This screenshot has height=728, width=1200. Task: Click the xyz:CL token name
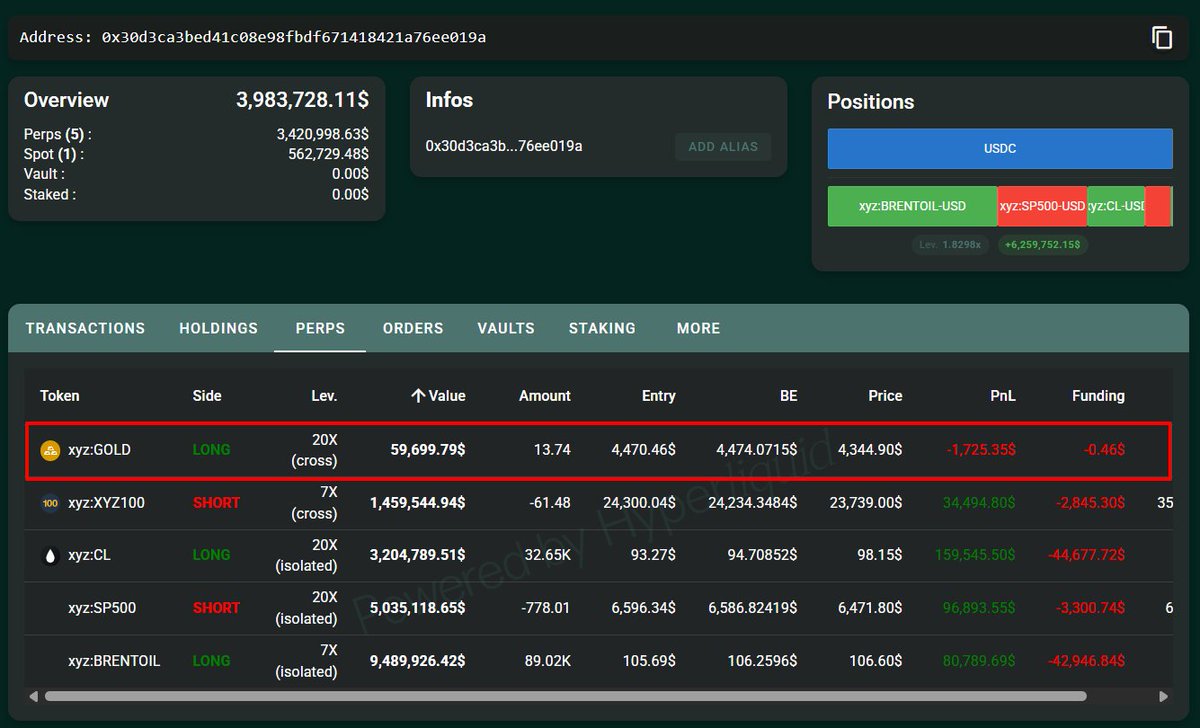tap(89, 555)
